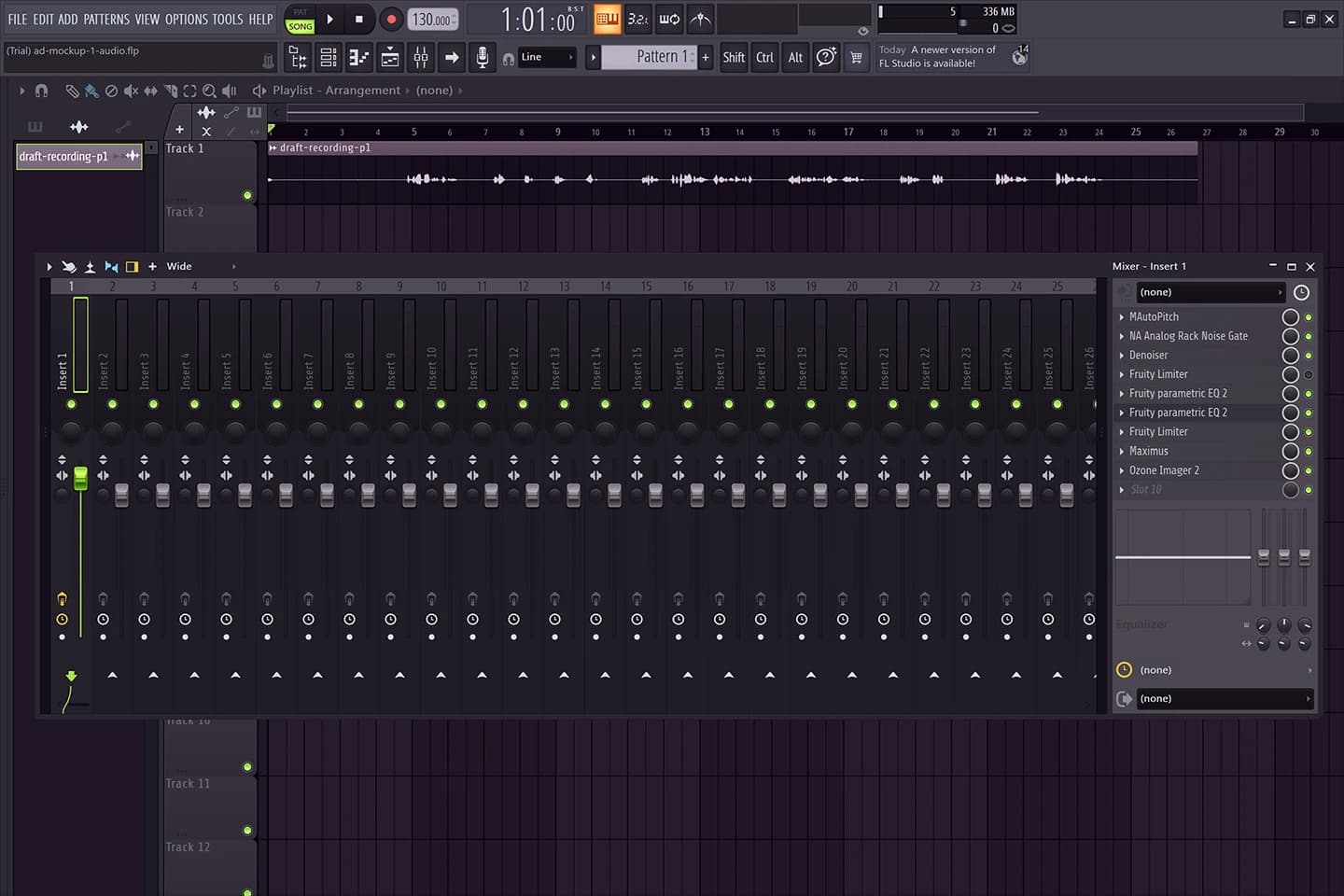Mute Insert 1 using its green LED
The width and height of the screenshot is (1344, 896).
[71, 404]
